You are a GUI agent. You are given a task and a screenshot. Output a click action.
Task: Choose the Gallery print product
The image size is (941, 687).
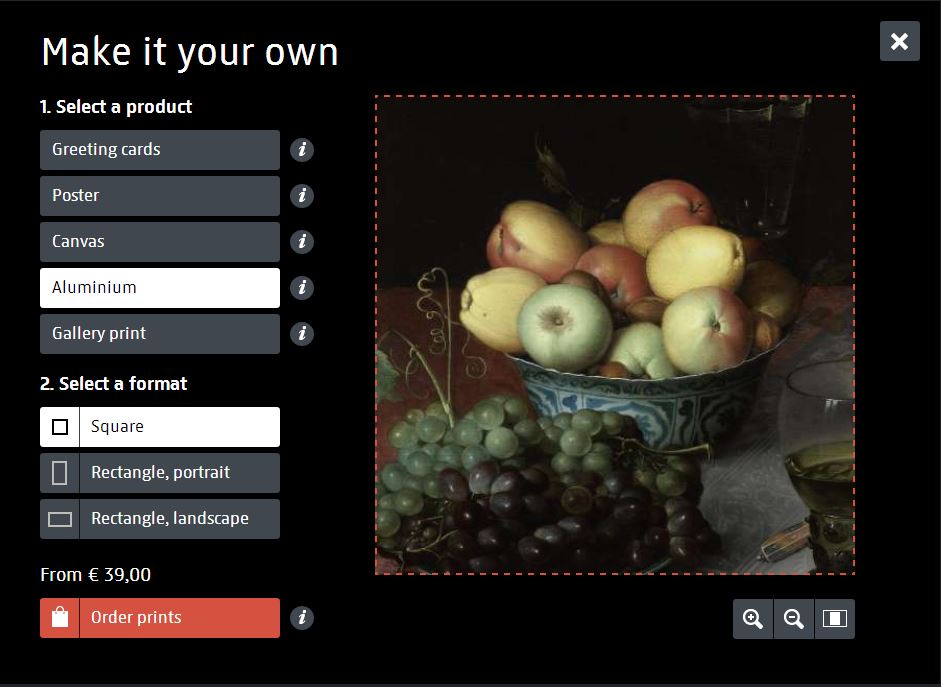point(160,334)
